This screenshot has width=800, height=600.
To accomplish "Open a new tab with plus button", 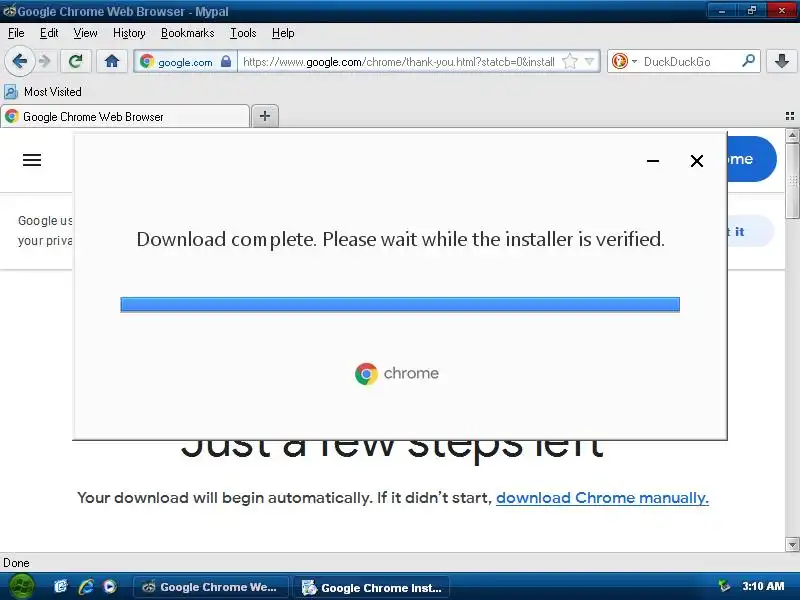I will click(x=265, y=116).
